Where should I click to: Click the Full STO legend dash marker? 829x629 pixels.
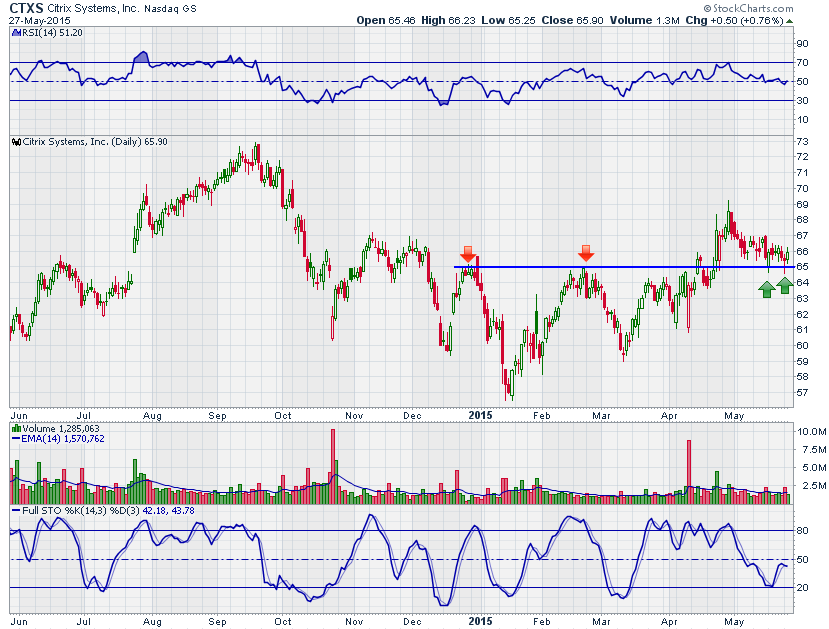coord(16,511)
